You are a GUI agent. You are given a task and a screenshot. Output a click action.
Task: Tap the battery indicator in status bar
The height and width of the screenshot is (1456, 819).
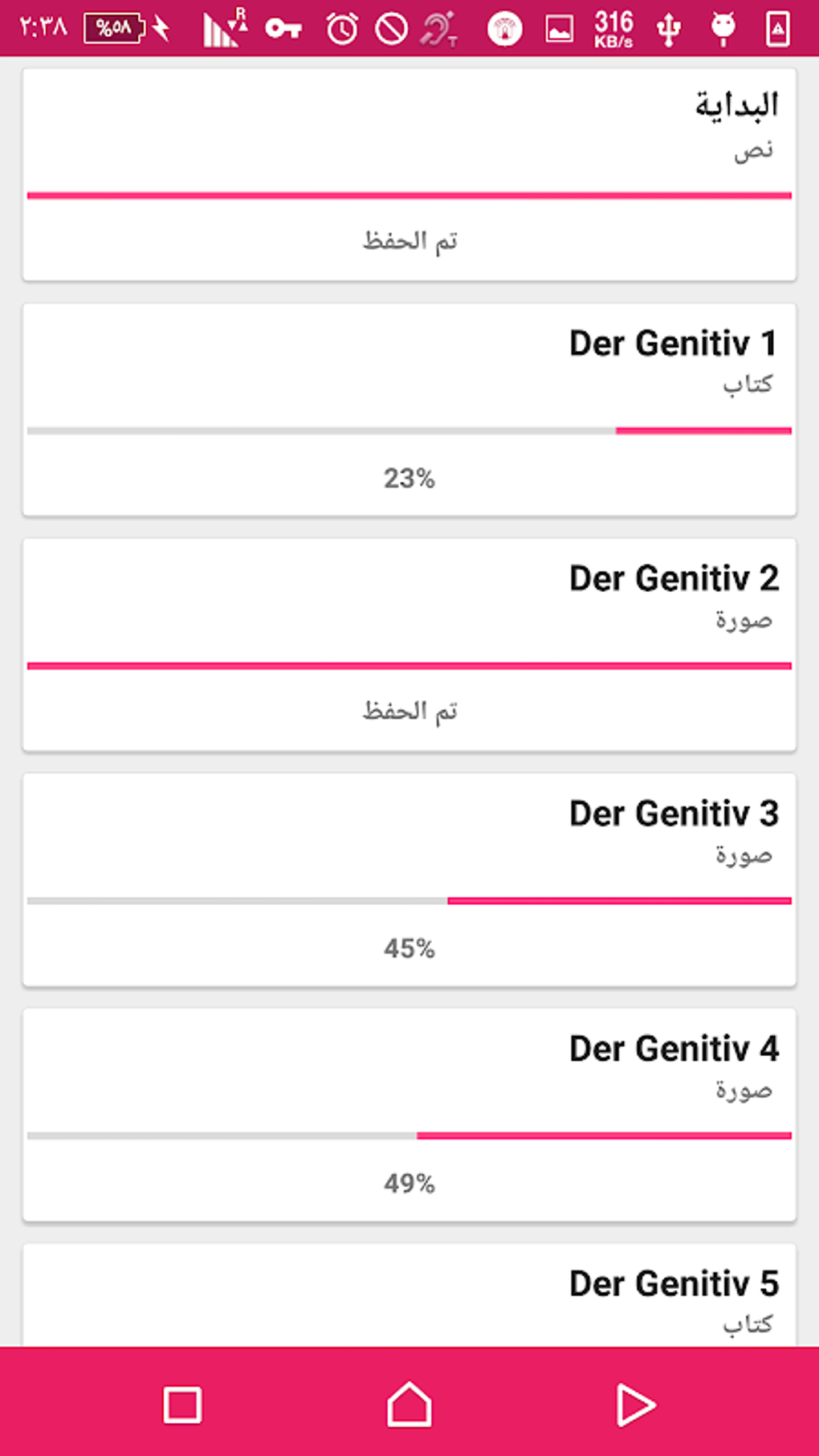pyautogui.click(x=114, y=28)
